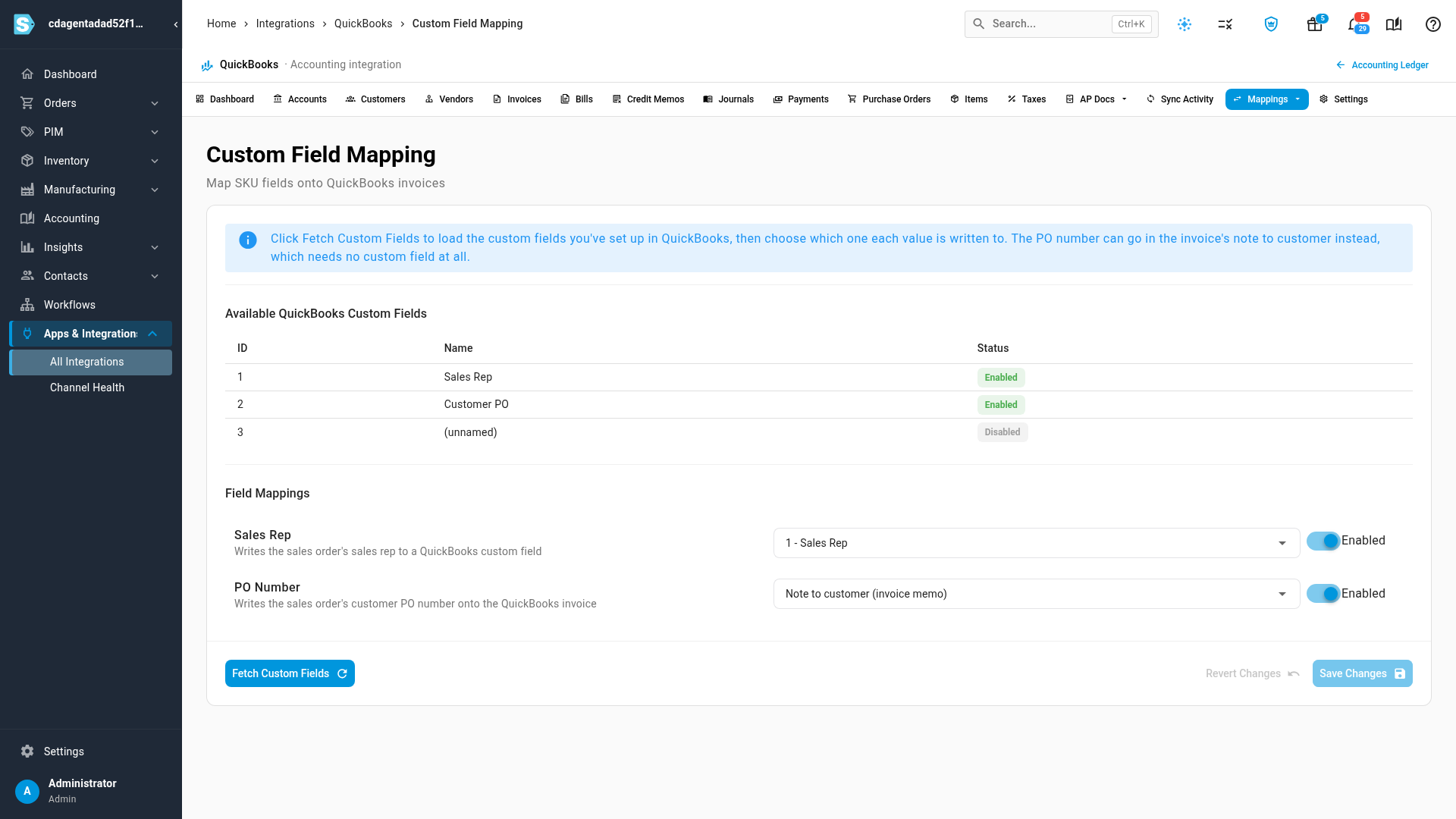Click the Accounting book sidebar icon
1456x819 pixels.
pos(27,218)
